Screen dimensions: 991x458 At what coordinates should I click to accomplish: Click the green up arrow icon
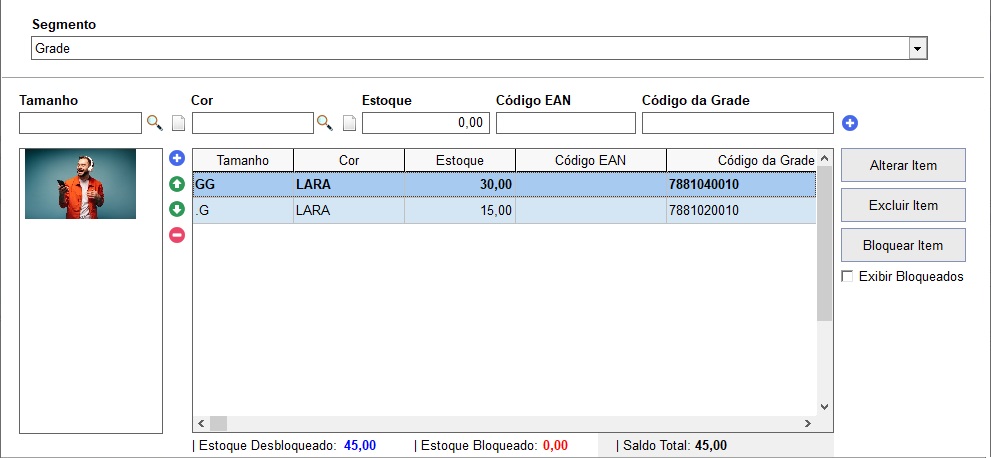click(177, 184)
